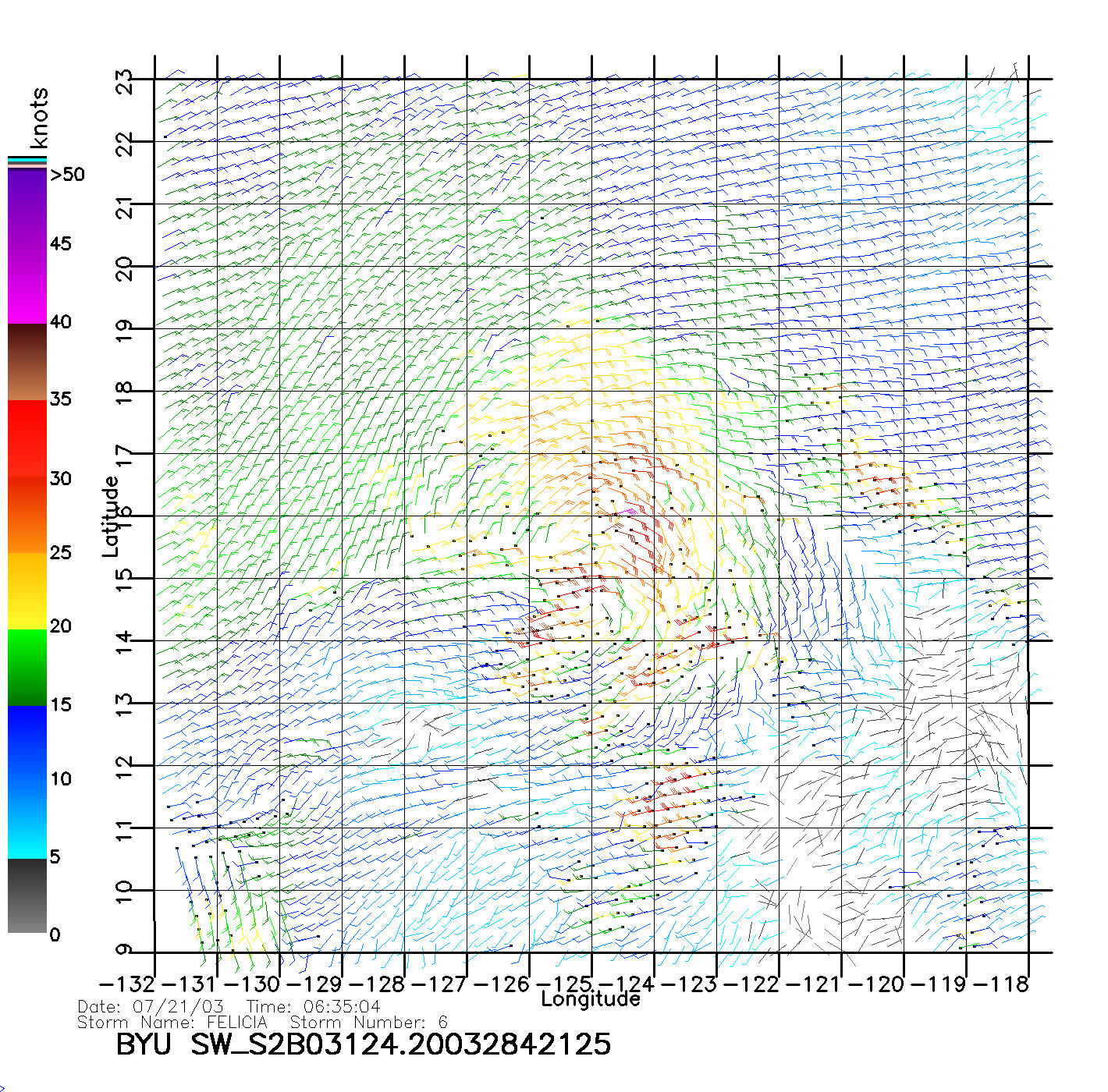Click the "knots" unit label above legend
Viewport: 1108px width, 1092px height.
coord(39,118)
